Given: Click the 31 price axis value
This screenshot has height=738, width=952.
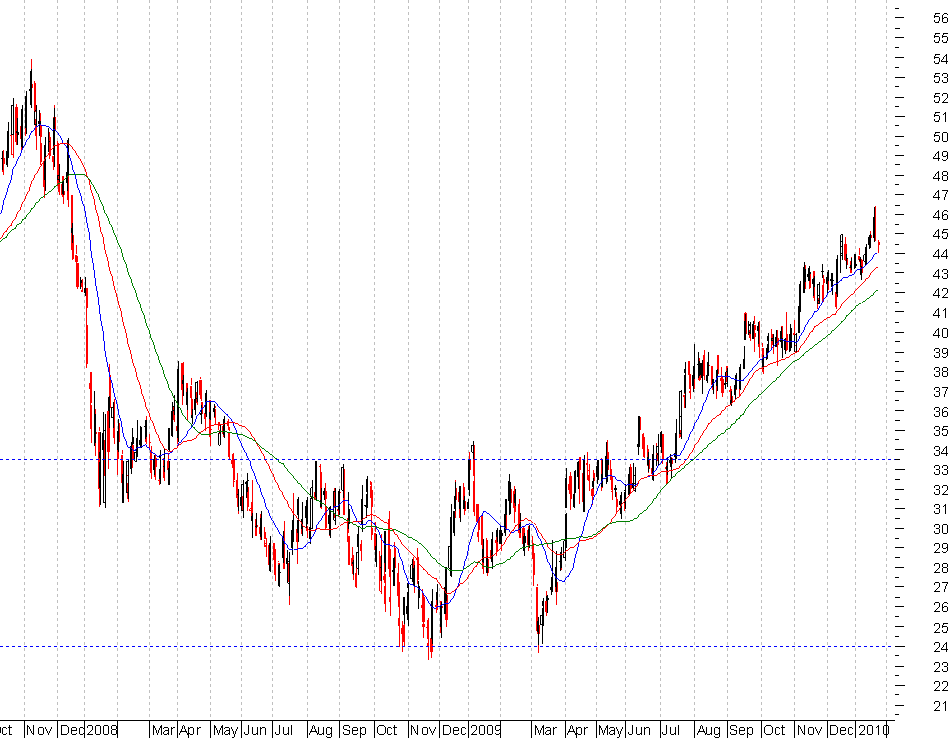Looking at the screenshot, I should (x=940, y=509).
